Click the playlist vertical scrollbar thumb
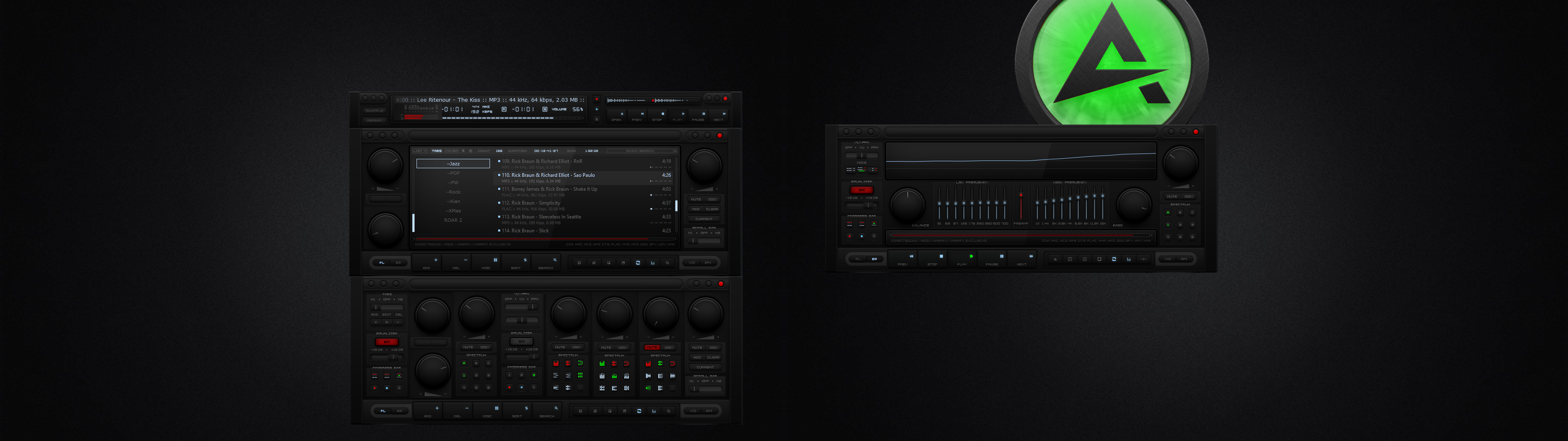This screenshot has height=441, width=1568. tap(677, 206)
